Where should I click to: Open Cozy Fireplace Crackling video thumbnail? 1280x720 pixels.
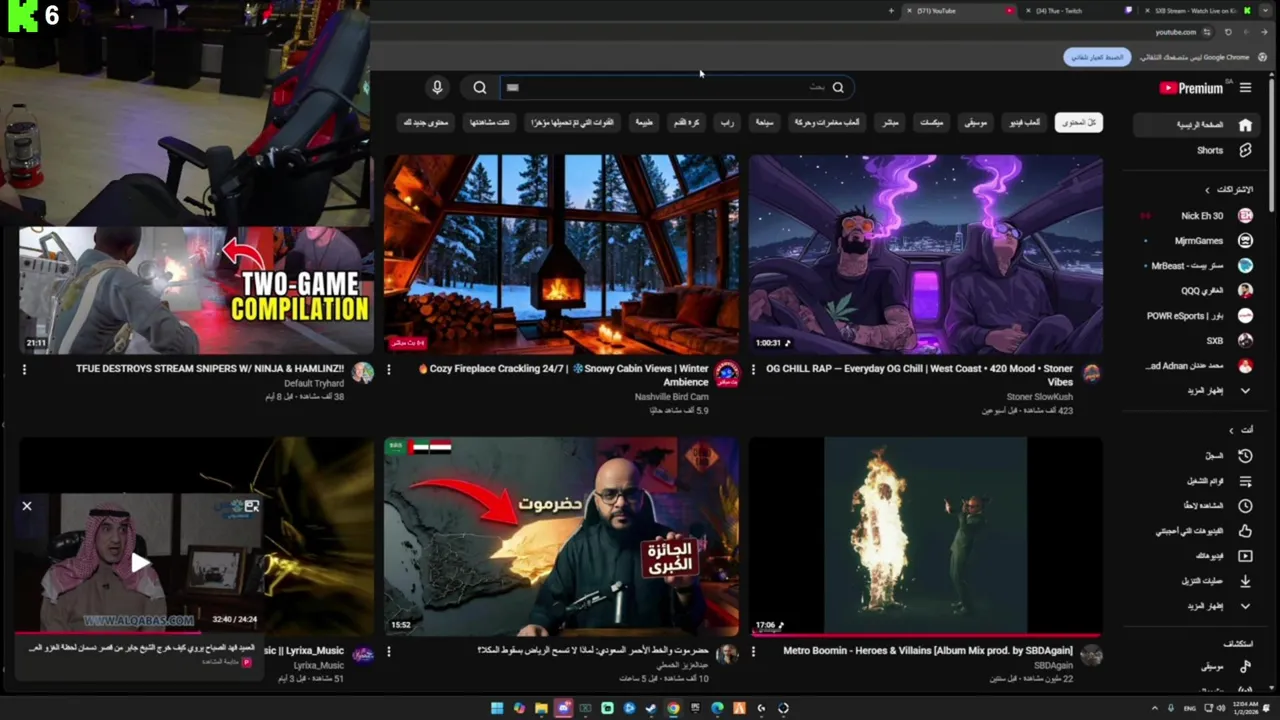click(562, 254)
